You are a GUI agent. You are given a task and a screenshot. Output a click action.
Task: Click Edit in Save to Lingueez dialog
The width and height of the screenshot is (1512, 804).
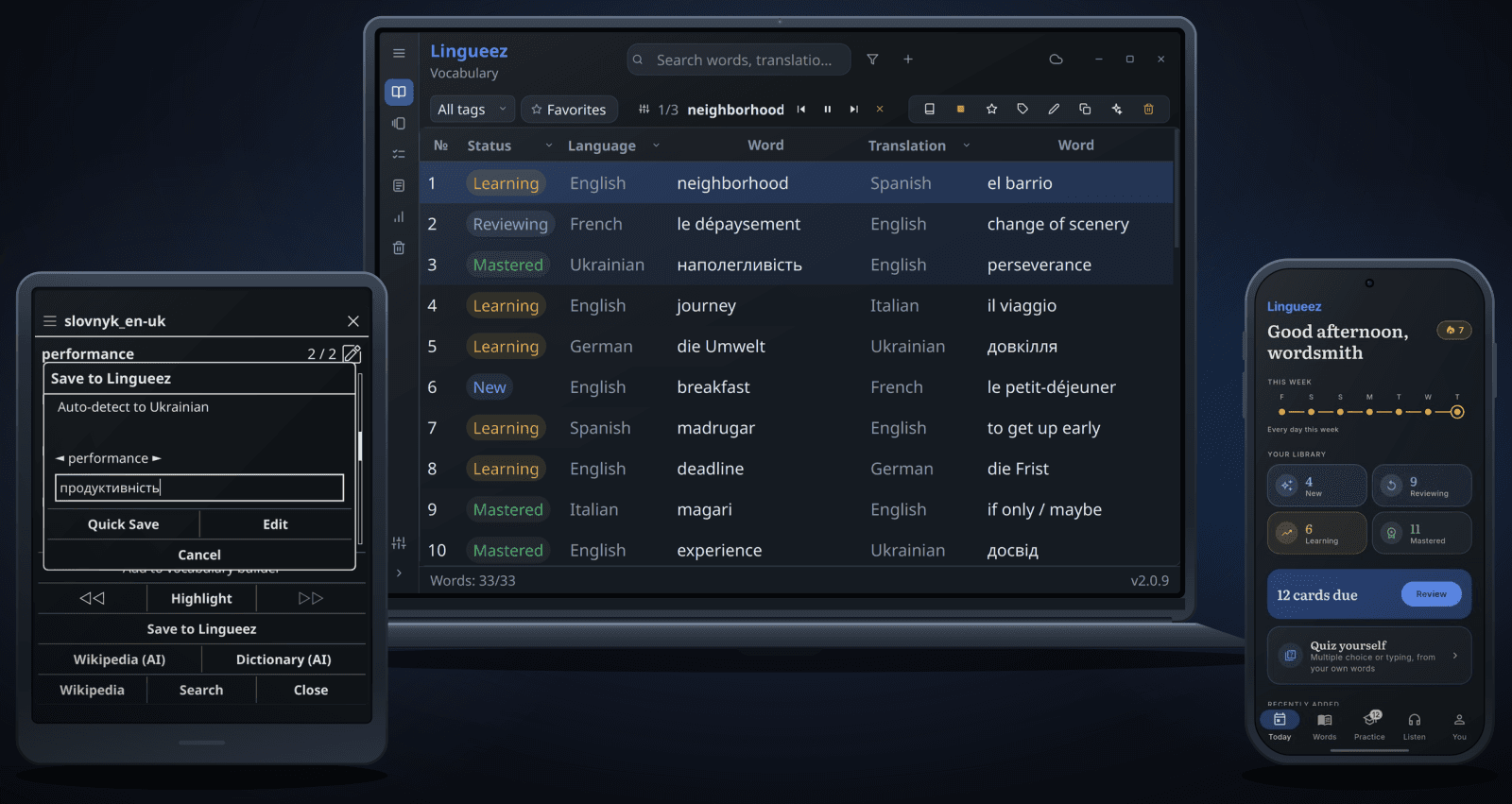tap(276, 524)
